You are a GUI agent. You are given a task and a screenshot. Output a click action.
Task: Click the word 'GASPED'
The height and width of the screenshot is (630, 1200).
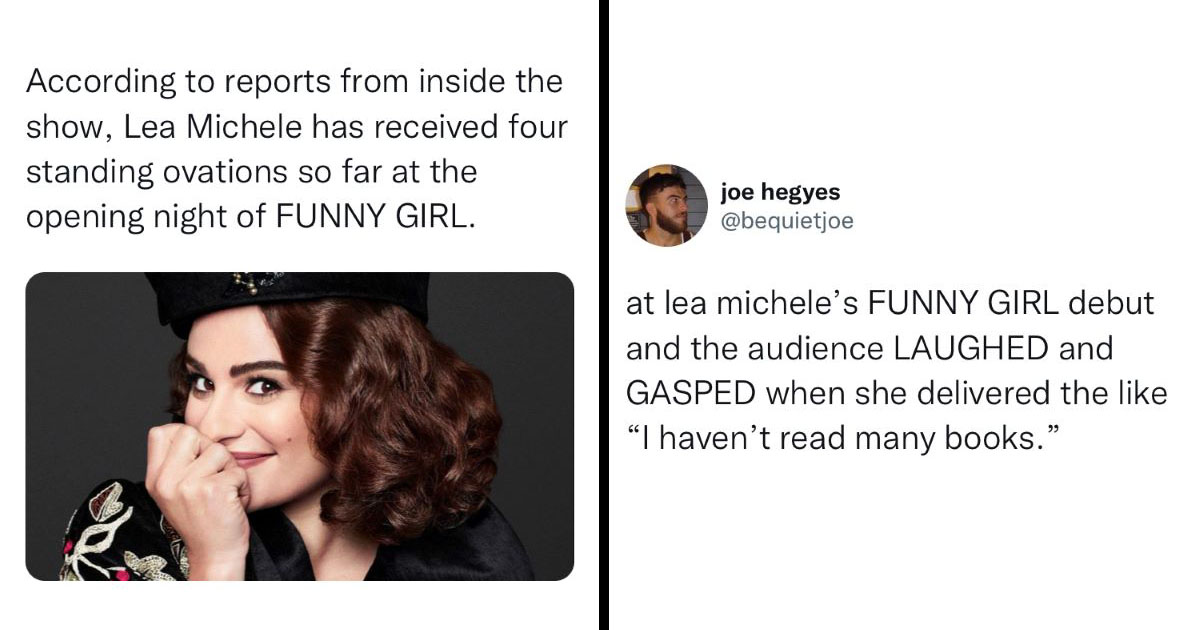pyautogui.click(x=691, y=393)
